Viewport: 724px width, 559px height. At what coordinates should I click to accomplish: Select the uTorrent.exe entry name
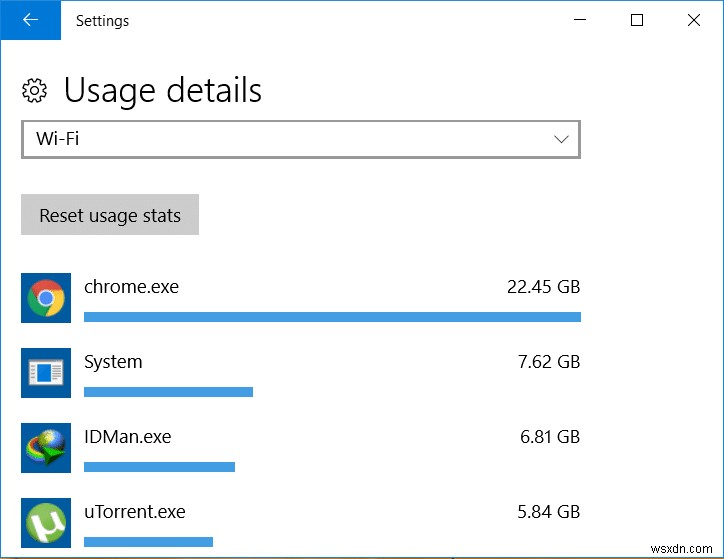(x=135, y=511)
